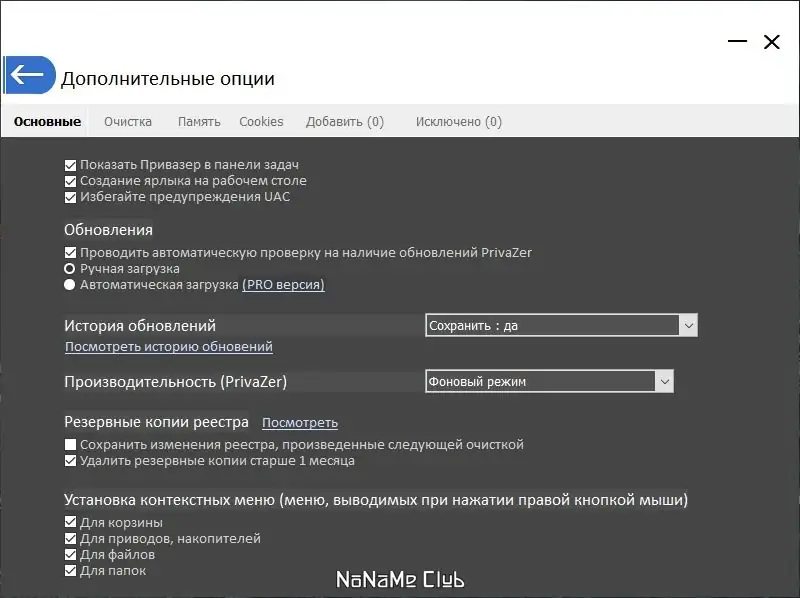Select 'Ручная загрузка' radio button
Image resolution: width=800 pixels, height=598 pixels.
(x=70, y=269)
